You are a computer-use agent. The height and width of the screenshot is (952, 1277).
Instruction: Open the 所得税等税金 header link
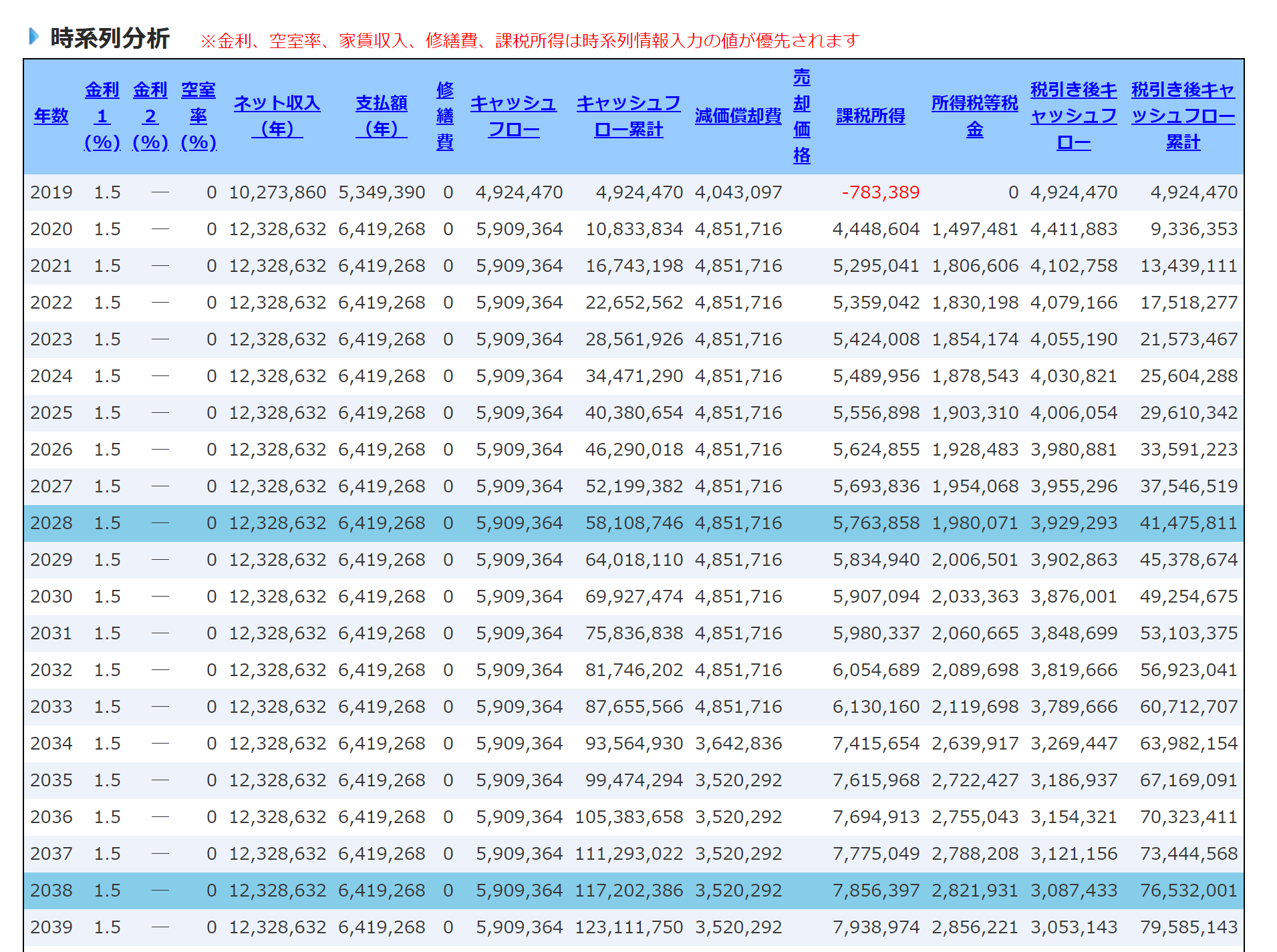(974, 116)
